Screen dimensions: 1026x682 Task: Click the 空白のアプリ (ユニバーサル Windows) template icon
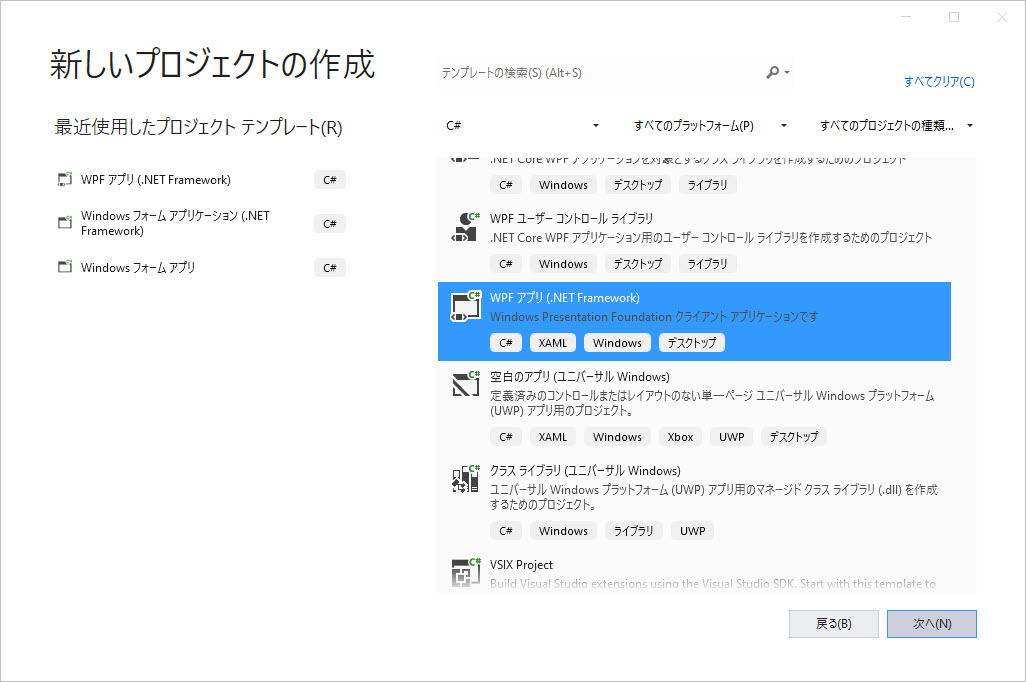pos(462,386)
